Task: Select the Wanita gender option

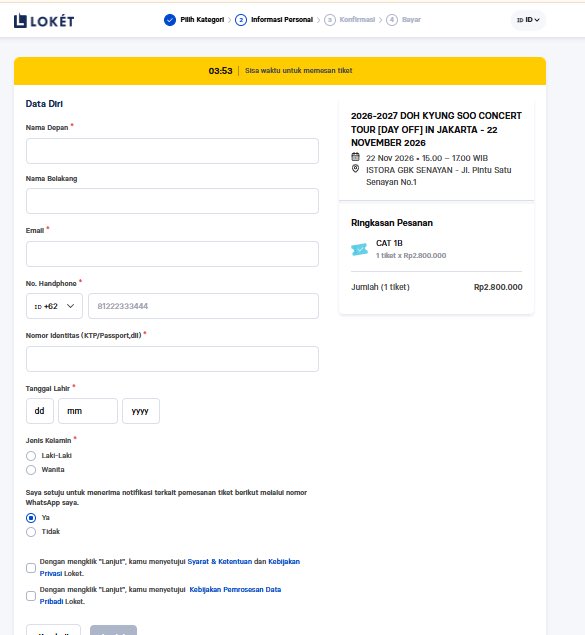Action: click(x=31, y=470)
